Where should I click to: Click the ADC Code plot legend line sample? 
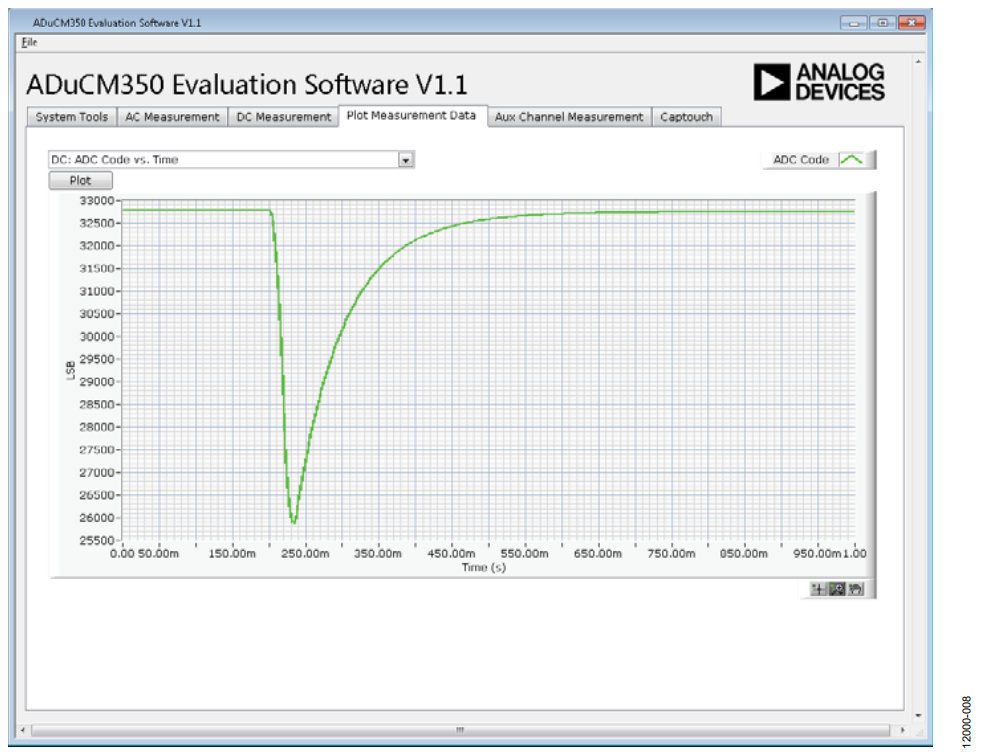(x=852, y=160)
